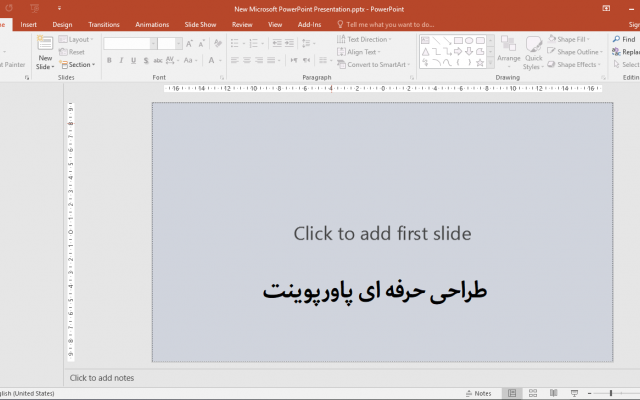
Task: Open the Font dialog launcher
Action: click(x=222, y=77)
